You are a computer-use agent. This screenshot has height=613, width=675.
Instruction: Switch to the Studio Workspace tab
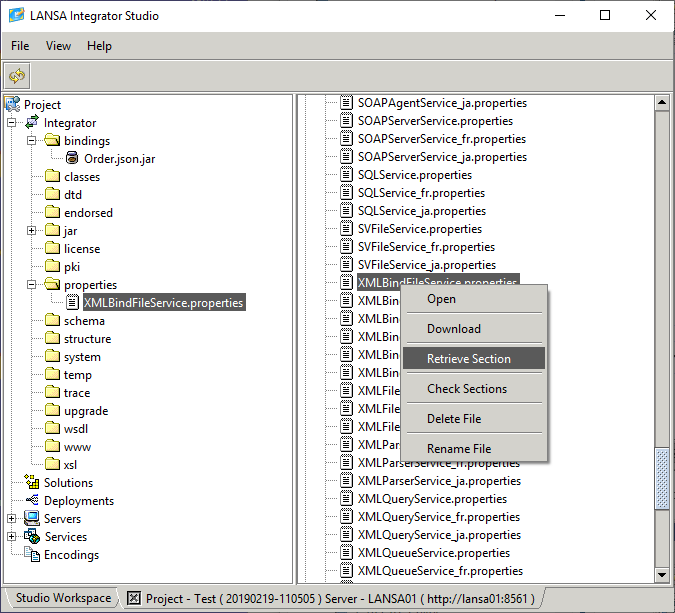(x=63, y=598)
